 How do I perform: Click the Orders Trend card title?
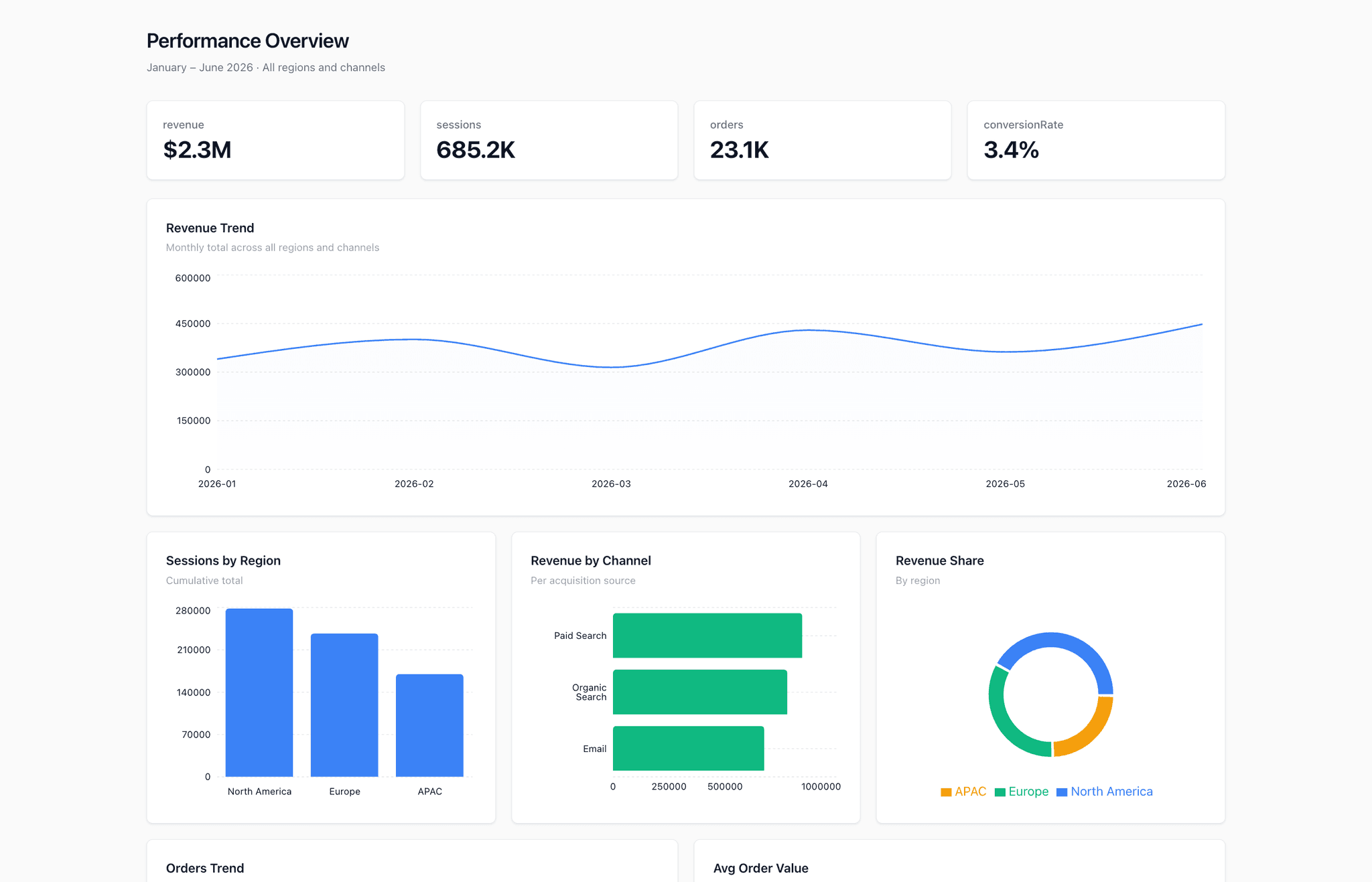pos(205,868)
